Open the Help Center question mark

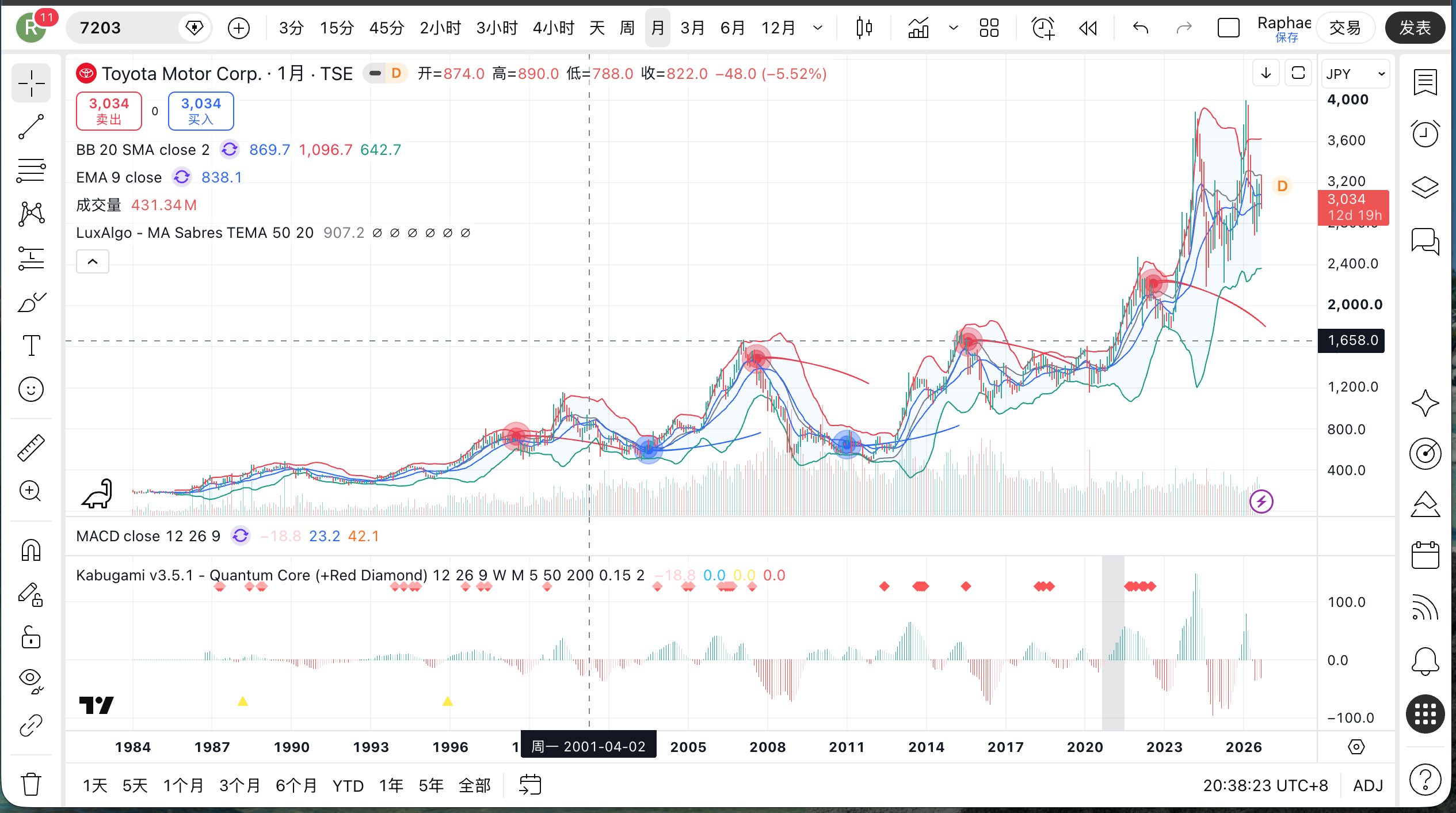[x=1425, y=780]
